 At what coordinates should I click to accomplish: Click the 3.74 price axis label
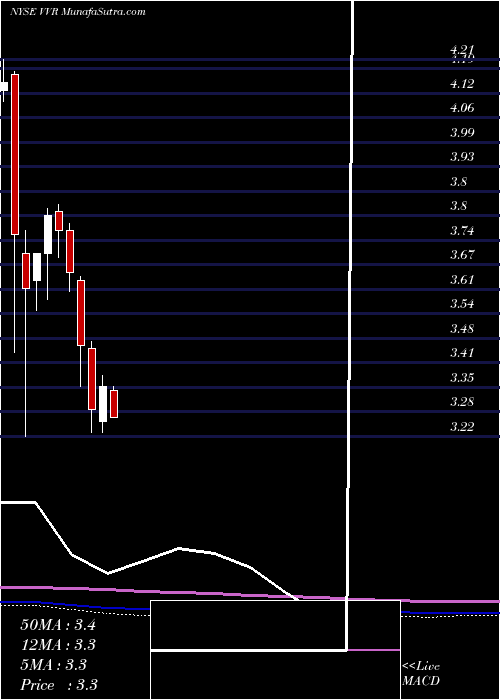462,231
